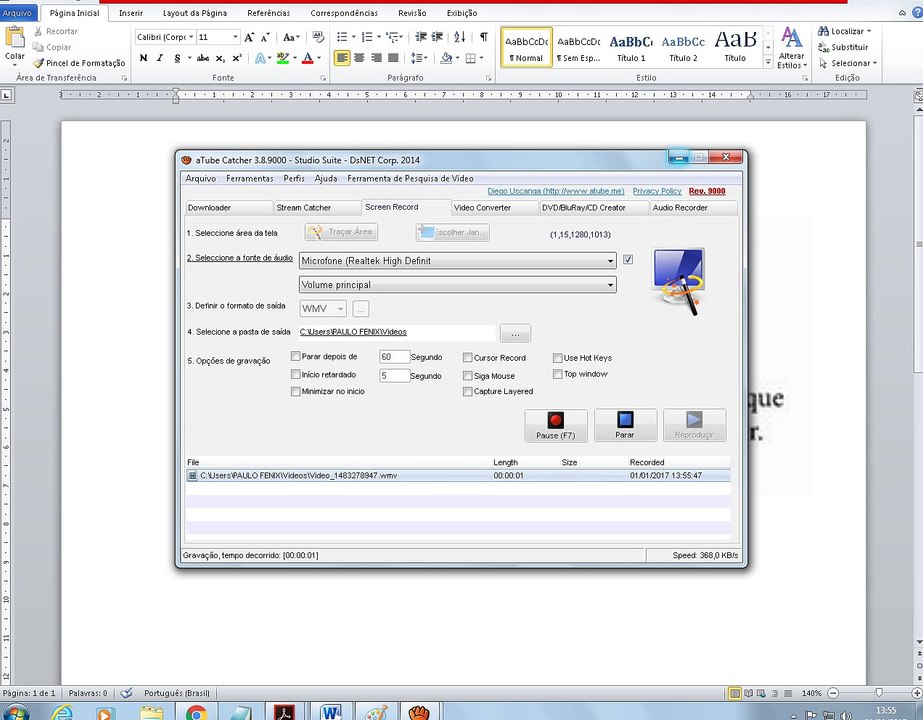Image resolution: width=923 pixels, height=720 pixels.
Task: Open the Volume principal dropdown
Action: point(610,285)
